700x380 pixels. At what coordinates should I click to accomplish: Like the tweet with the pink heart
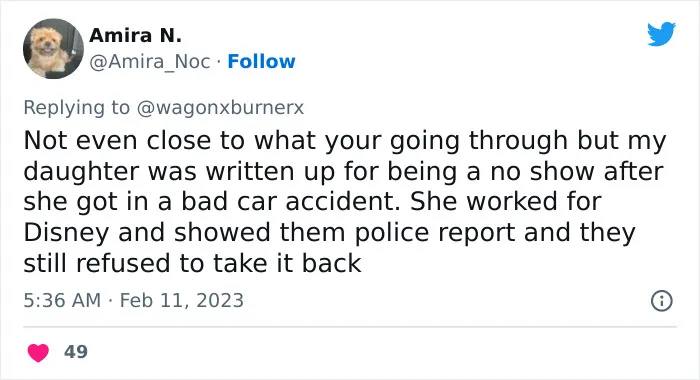(x=38, y=352)
